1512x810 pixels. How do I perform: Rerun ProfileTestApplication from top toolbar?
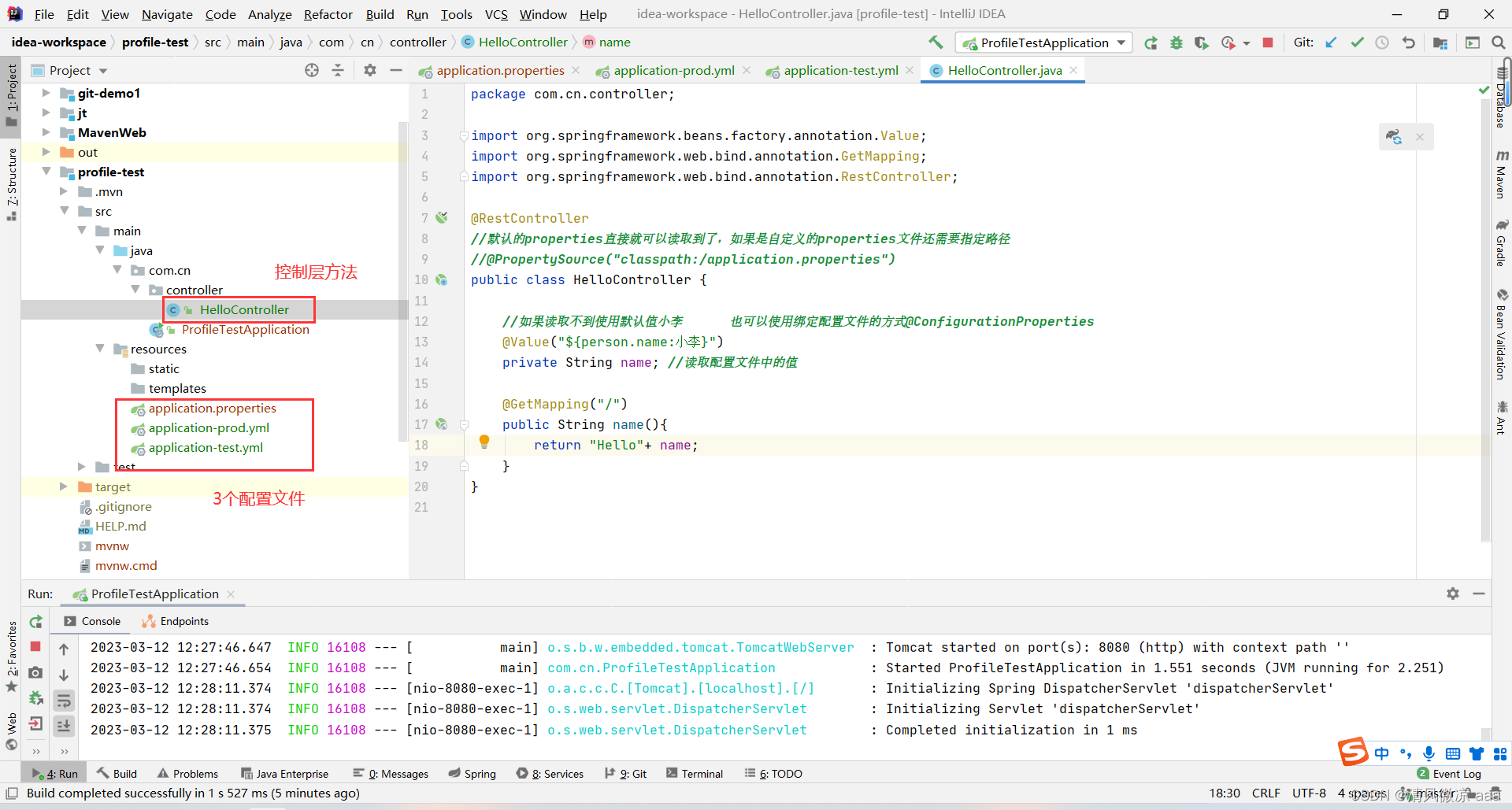[x=1151, y=43]
